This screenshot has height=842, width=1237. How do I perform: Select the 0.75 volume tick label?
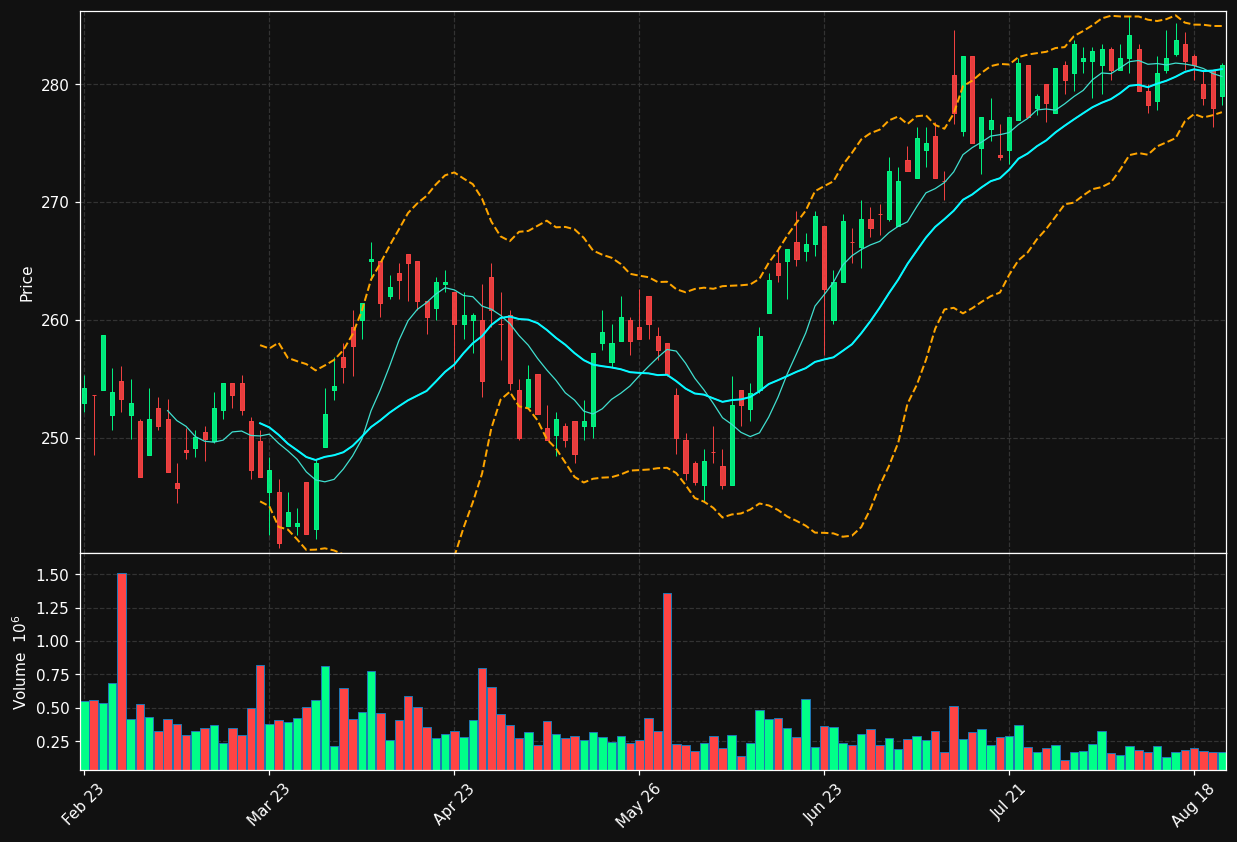[52, 676]
